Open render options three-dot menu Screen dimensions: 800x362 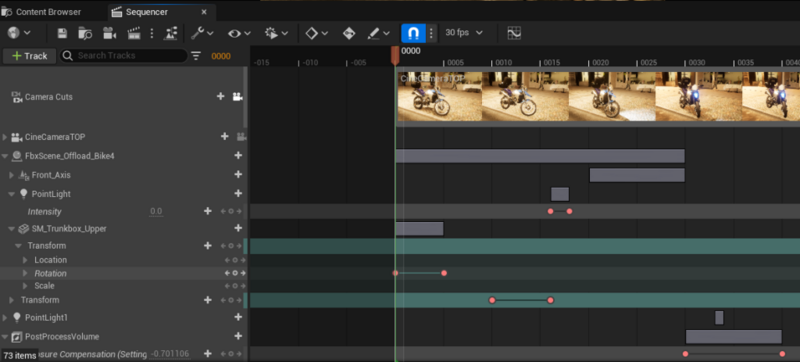click(x=152, y=34)
